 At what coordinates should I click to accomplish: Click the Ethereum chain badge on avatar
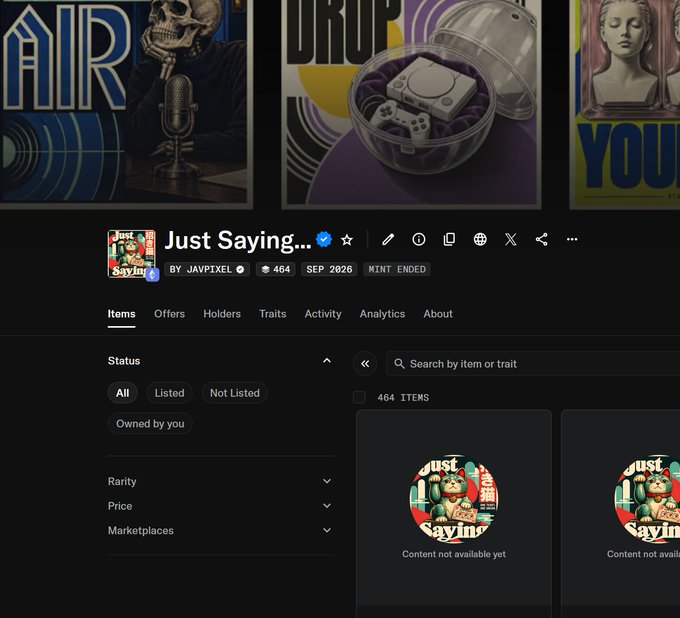coord(152,275)
